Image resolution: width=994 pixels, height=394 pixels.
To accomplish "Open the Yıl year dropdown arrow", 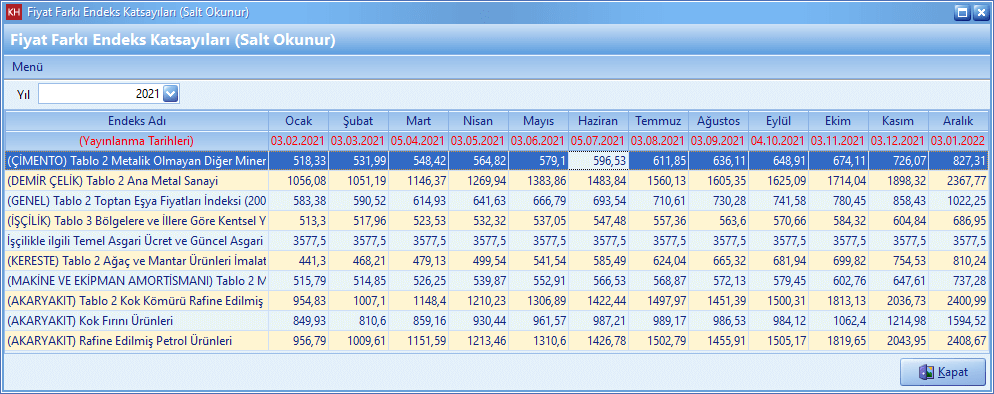I will (x=171, y=94).
